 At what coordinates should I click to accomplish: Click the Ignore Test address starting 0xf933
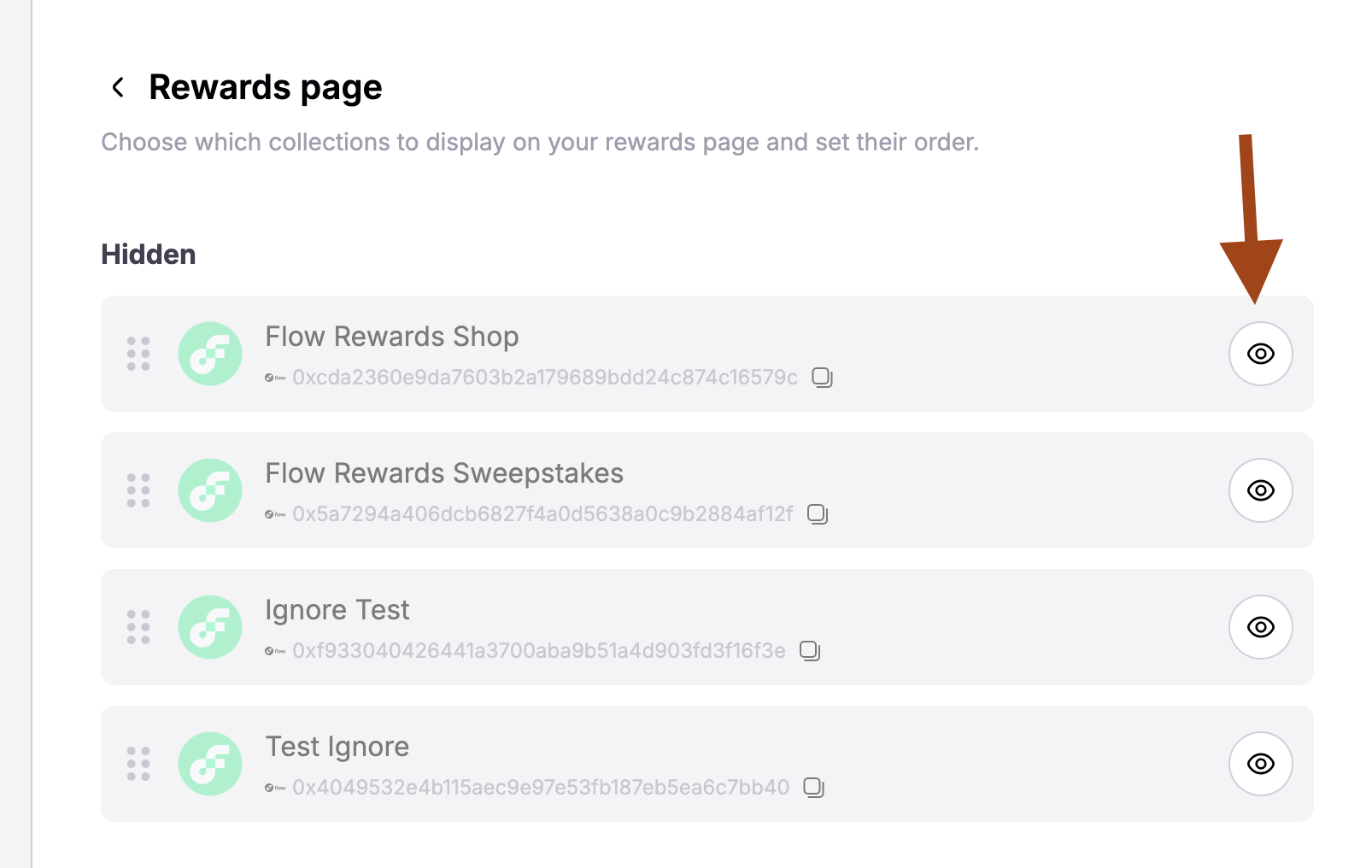[538, 651]
